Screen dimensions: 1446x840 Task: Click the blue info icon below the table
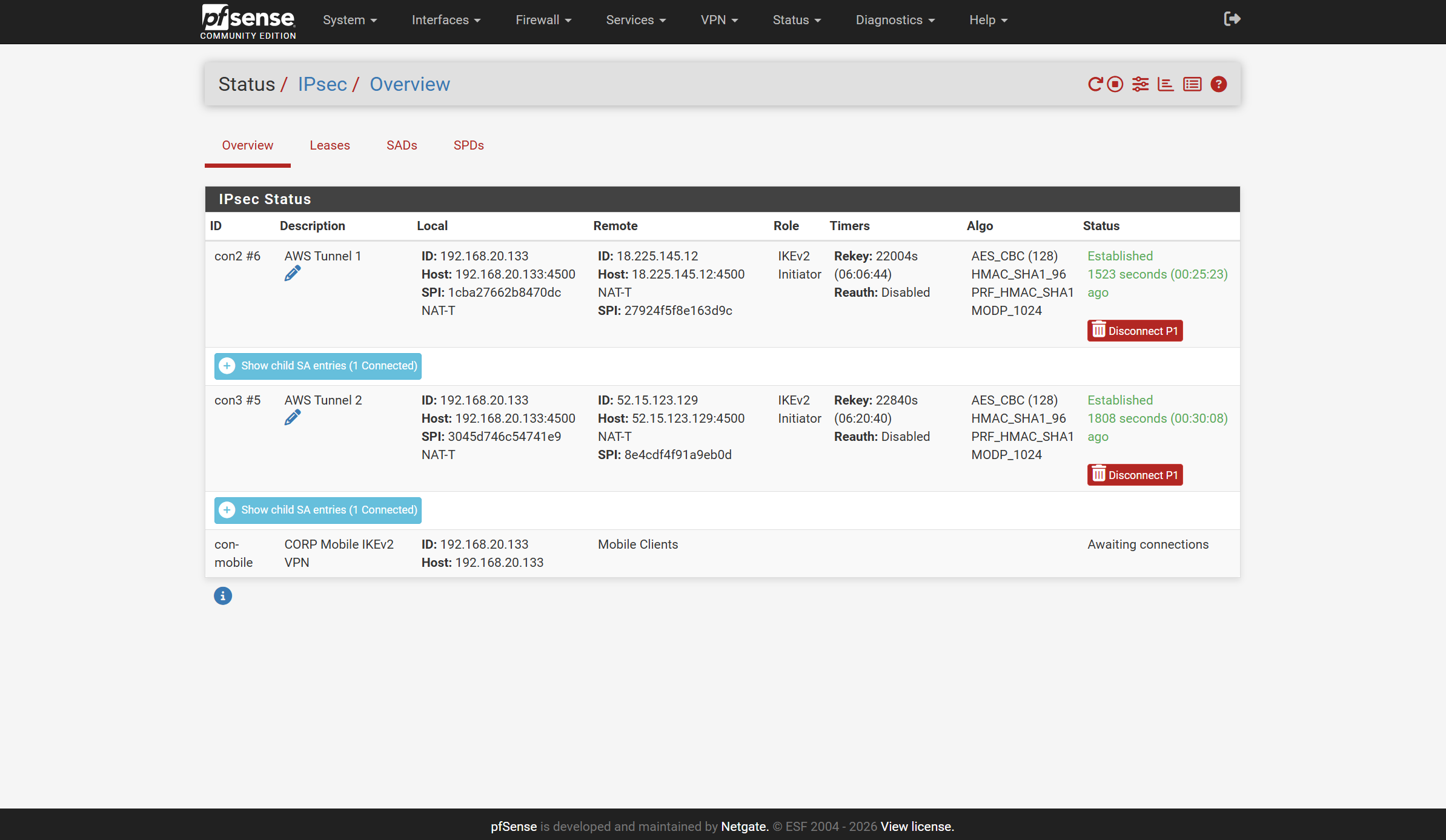point(223,596)
